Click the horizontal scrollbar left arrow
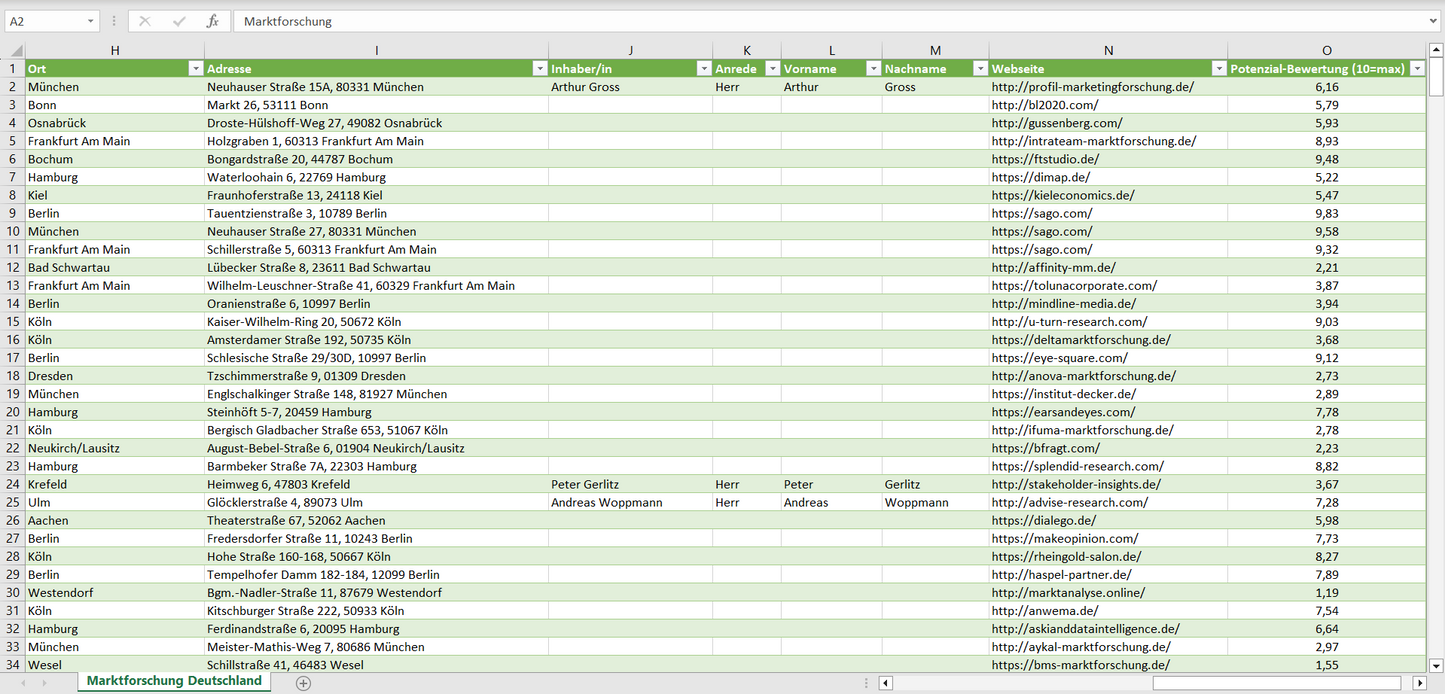The height and width of the screenshot is (694, 1445). [x=886, y=683]
